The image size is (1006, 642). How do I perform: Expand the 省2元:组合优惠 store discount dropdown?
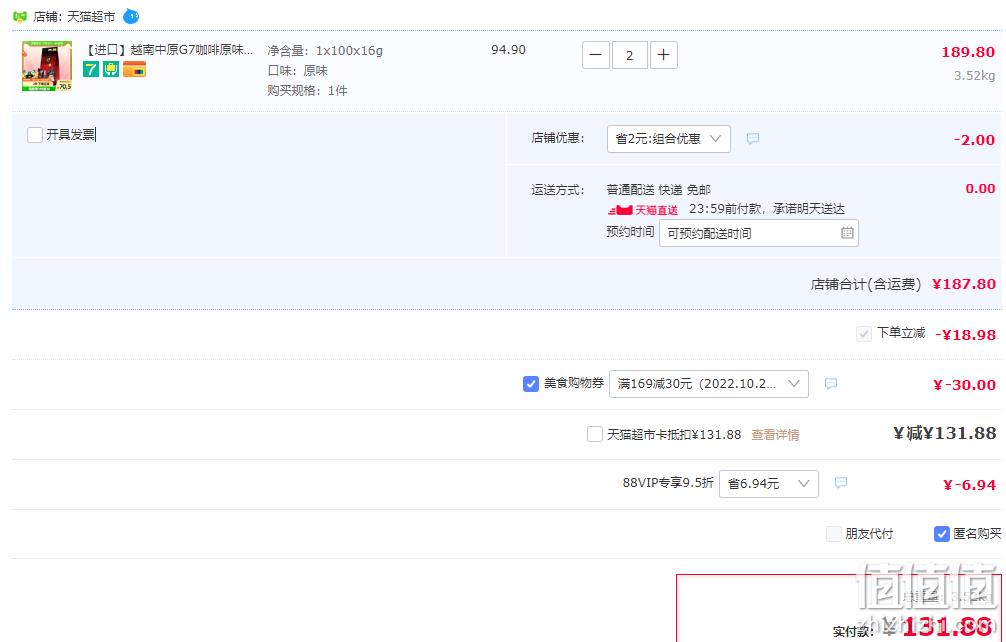pos(669,139)
